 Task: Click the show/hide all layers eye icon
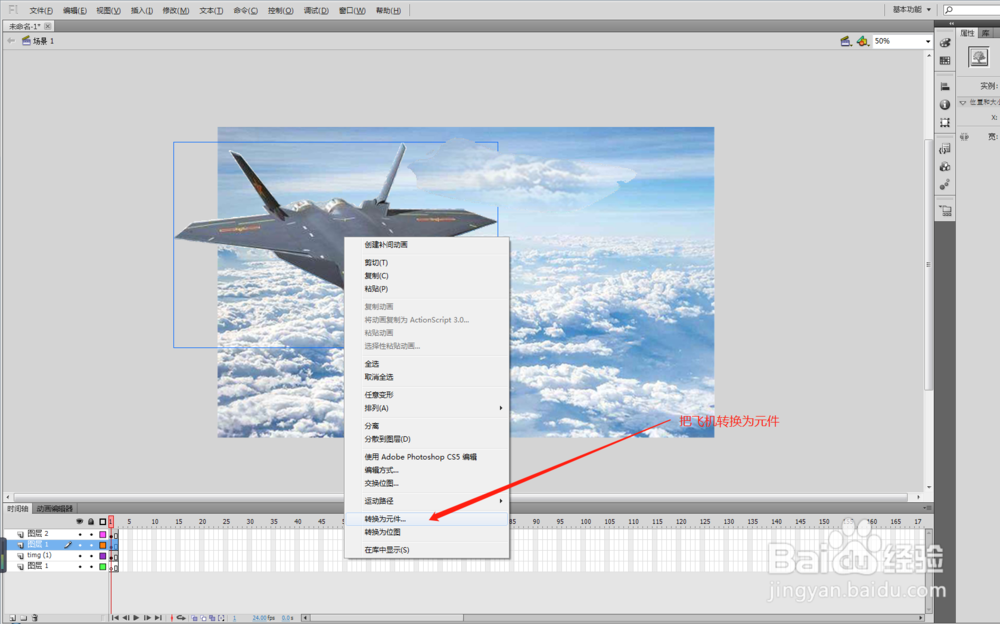click(x=80, y=522)
